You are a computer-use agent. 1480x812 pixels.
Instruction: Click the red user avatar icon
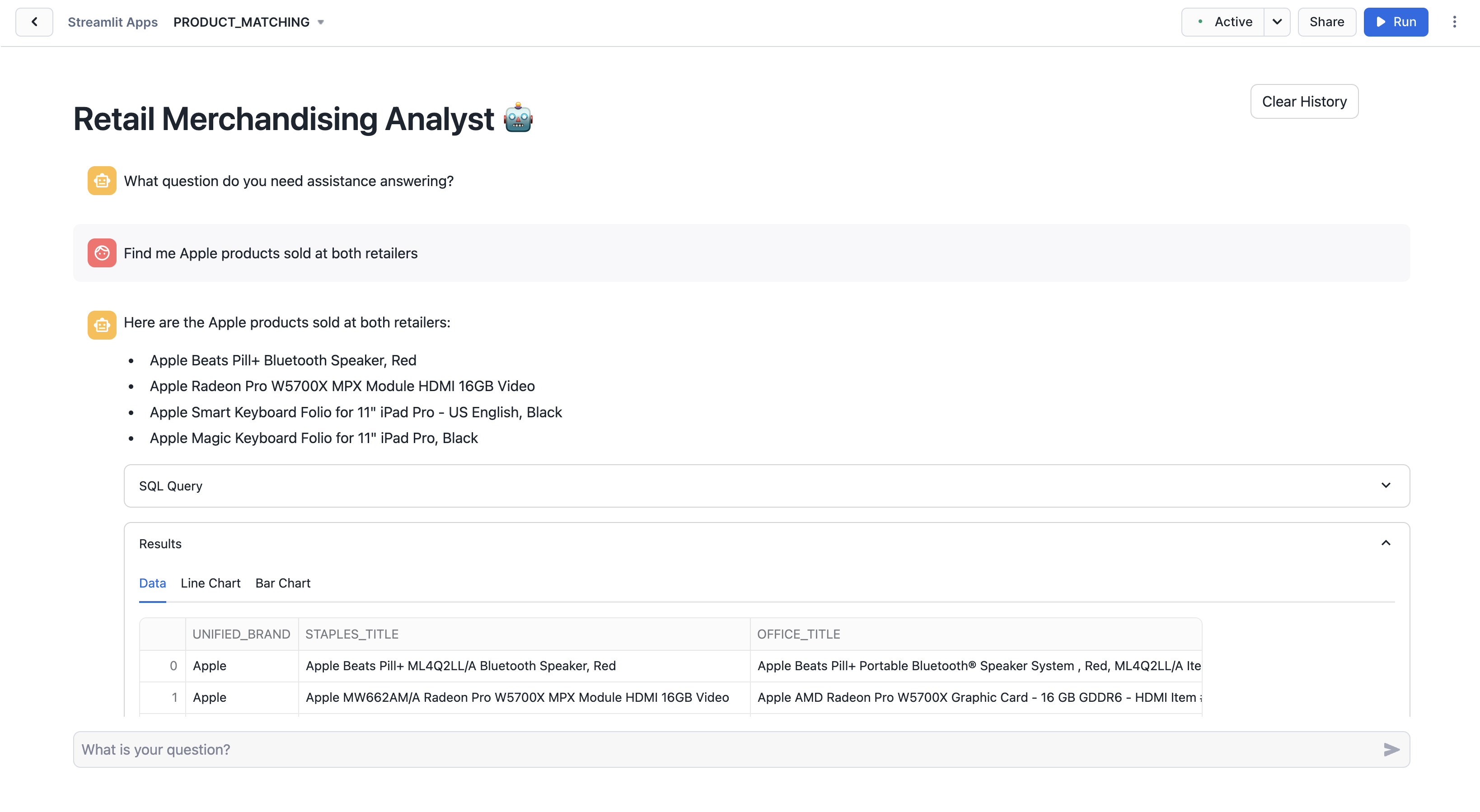coord(102,253)
